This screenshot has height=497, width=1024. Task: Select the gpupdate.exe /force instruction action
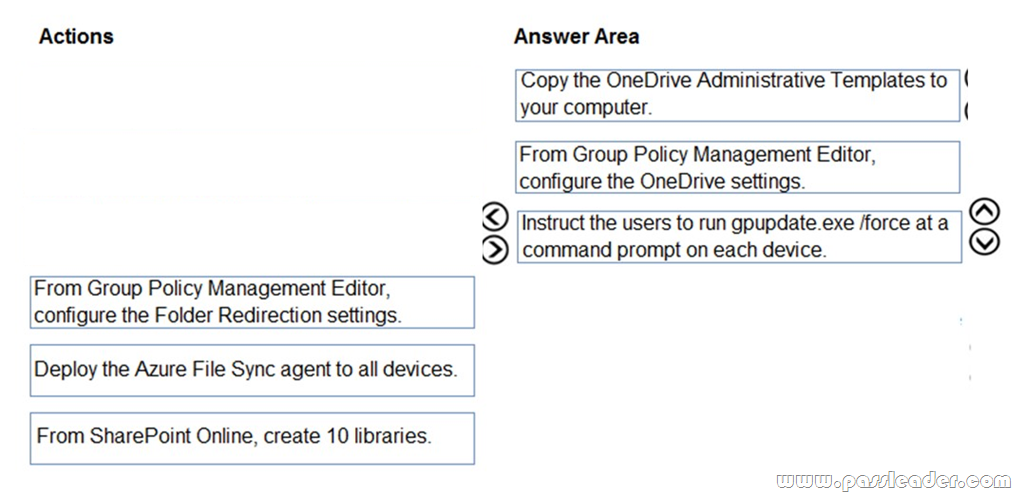click(x=739, y=236)
